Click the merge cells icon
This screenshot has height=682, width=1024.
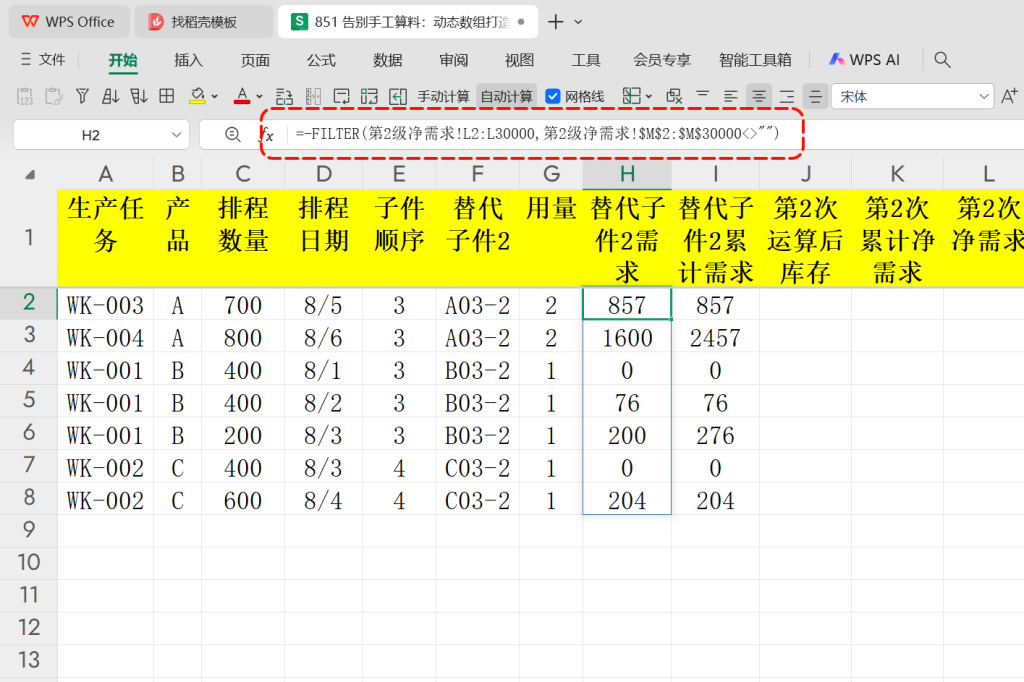370,97
